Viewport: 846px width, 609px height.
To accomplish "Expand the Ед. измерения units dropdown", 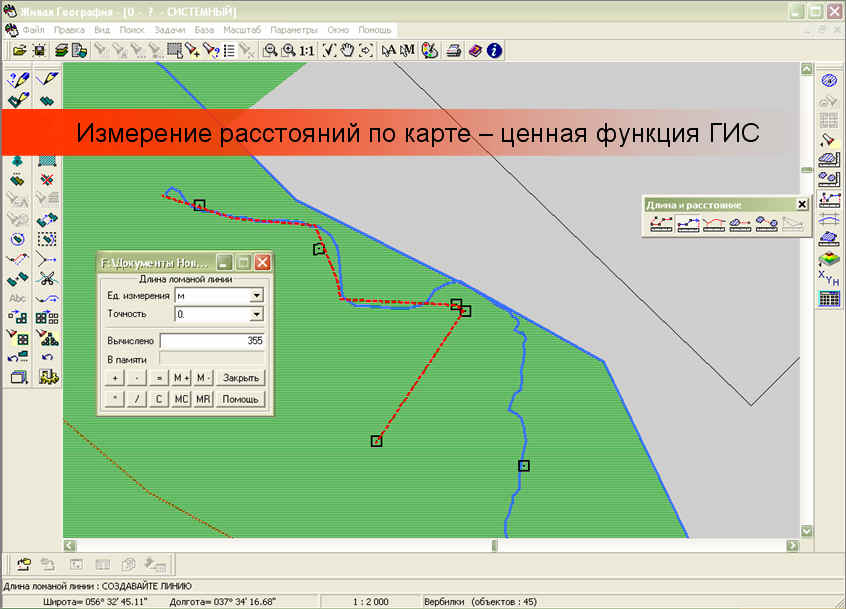I will 256,296.
